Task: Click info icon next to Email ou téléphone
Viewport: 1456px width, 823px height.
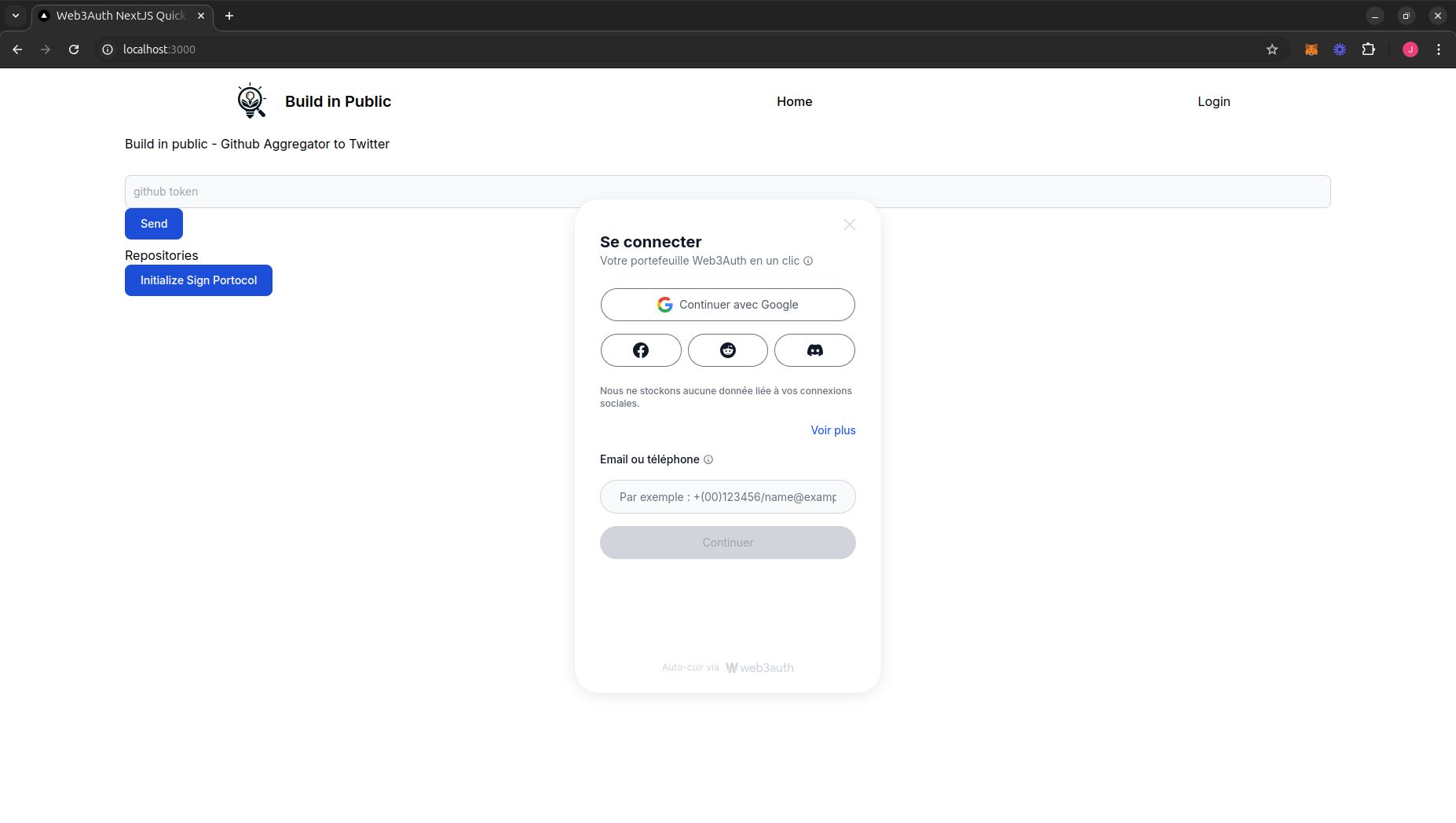Action: [708, 459]
